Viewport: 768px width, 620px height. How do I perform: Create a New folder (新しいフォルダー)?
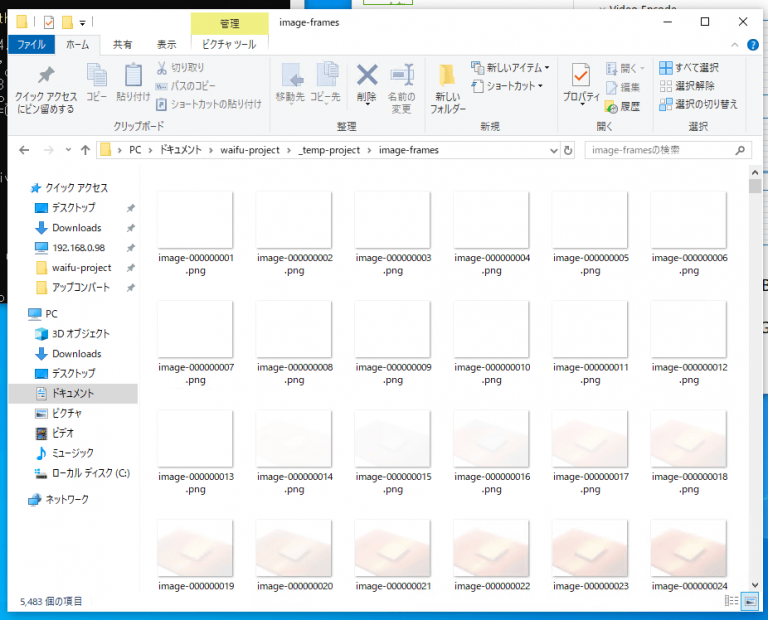pos(448,89)
